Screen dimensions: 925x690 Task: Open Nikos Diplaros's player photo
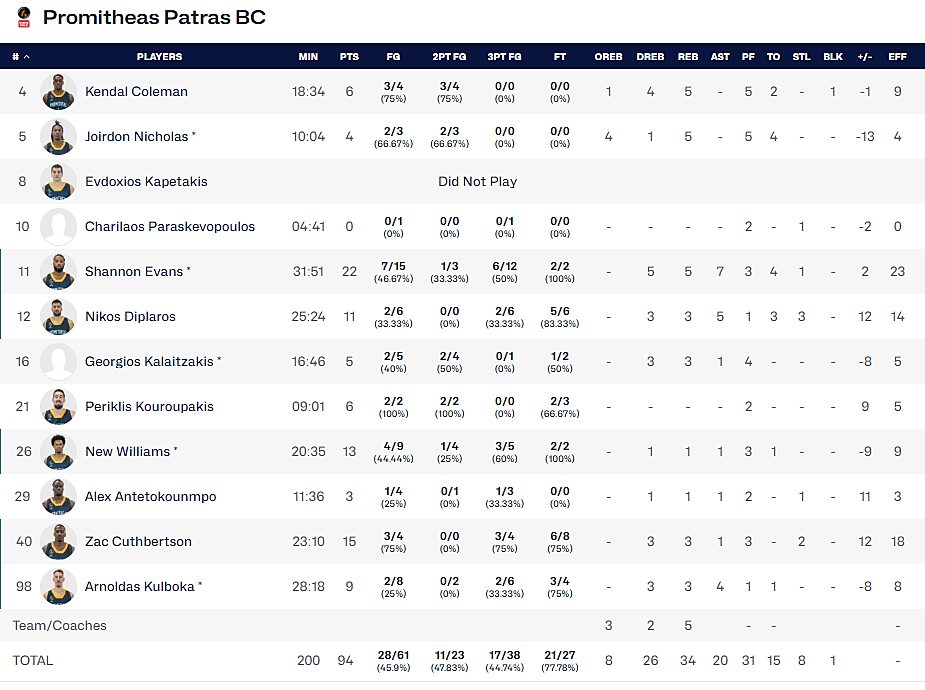[58, 317]
